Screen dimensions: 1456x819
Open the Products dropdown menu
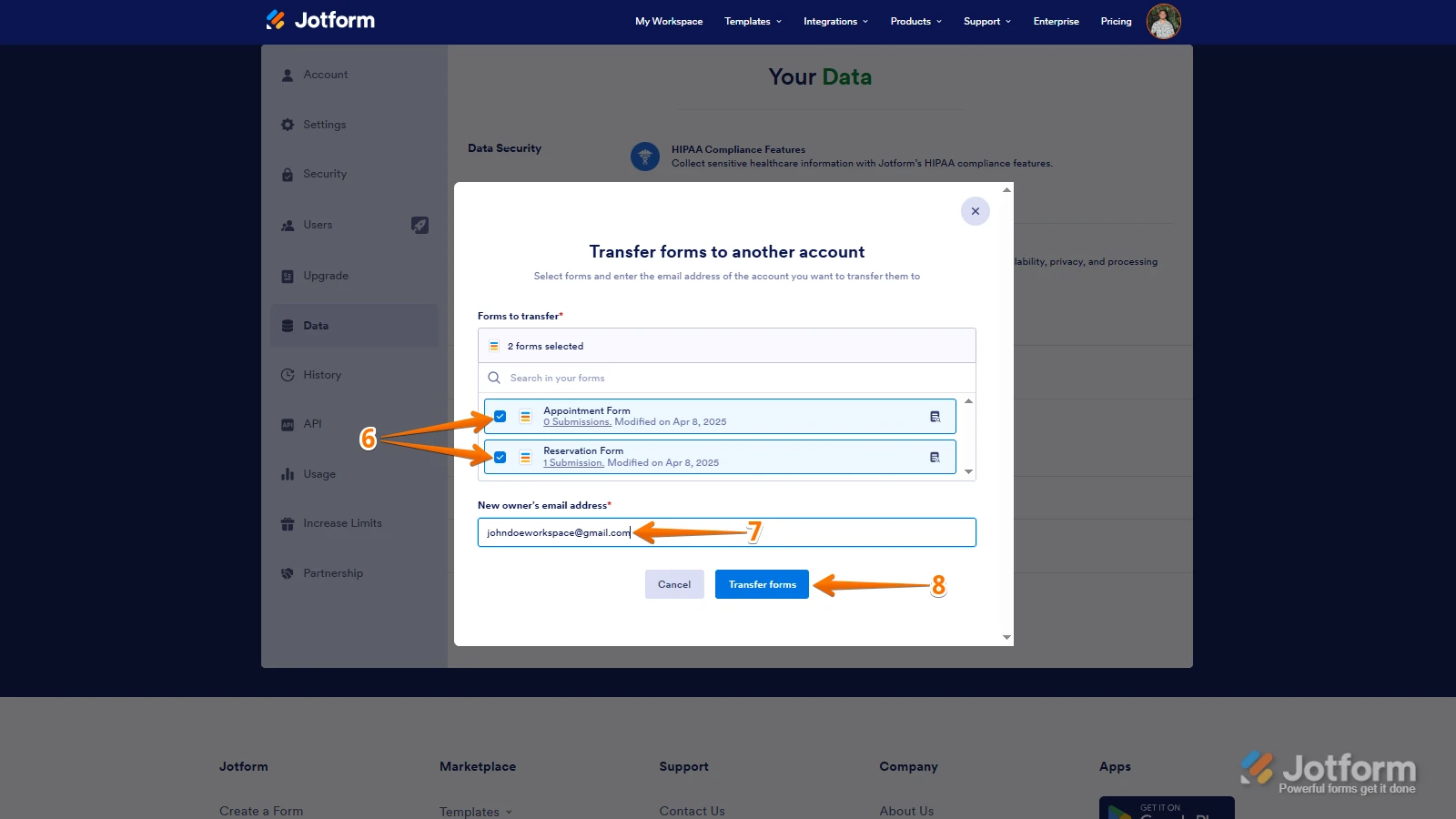[915, 21]
